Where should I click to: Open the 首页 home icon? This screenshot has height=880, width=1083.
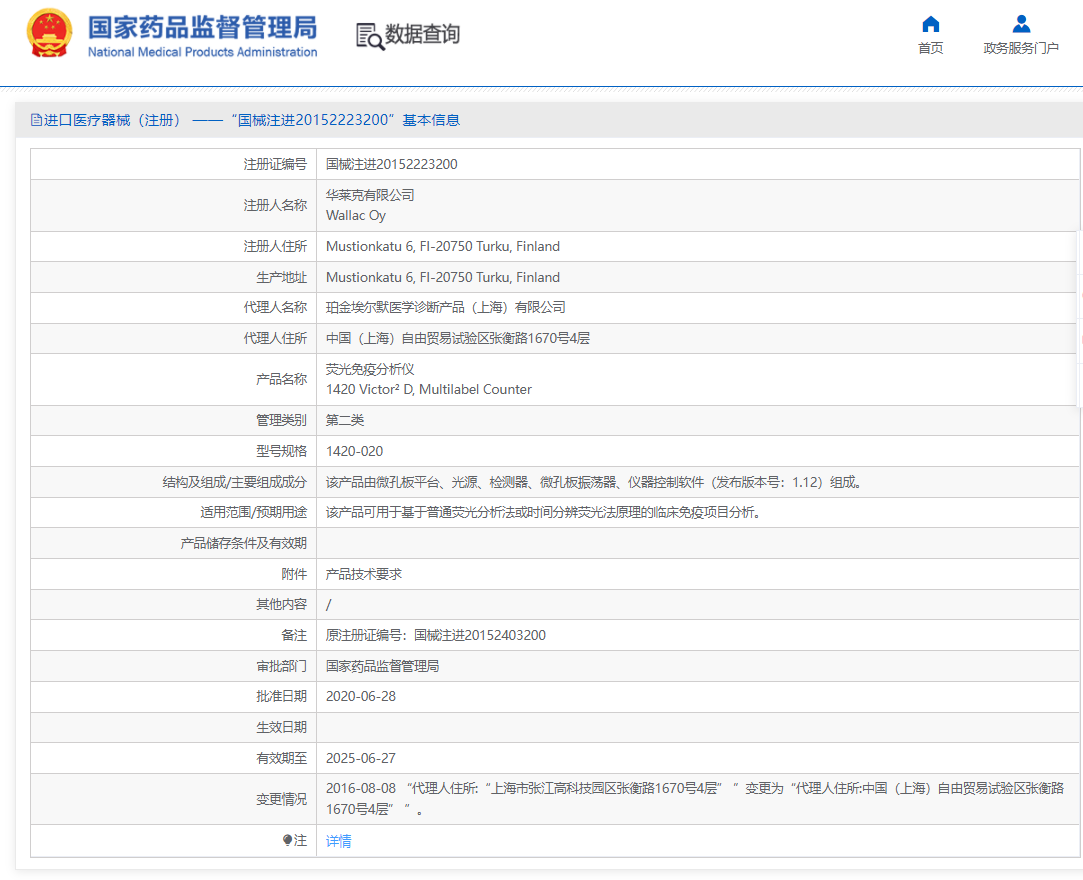coord(930,24)
